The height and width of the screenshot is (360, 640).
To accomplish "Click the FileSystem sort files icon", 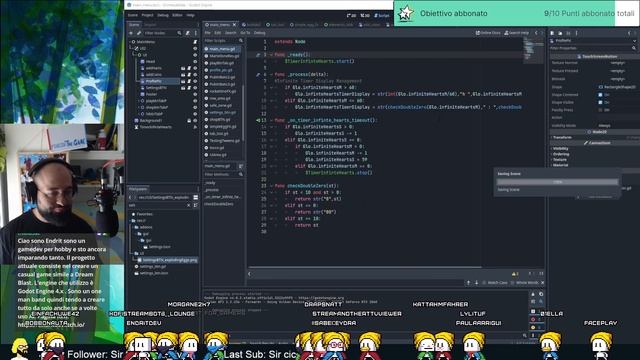I will point(196,205).
